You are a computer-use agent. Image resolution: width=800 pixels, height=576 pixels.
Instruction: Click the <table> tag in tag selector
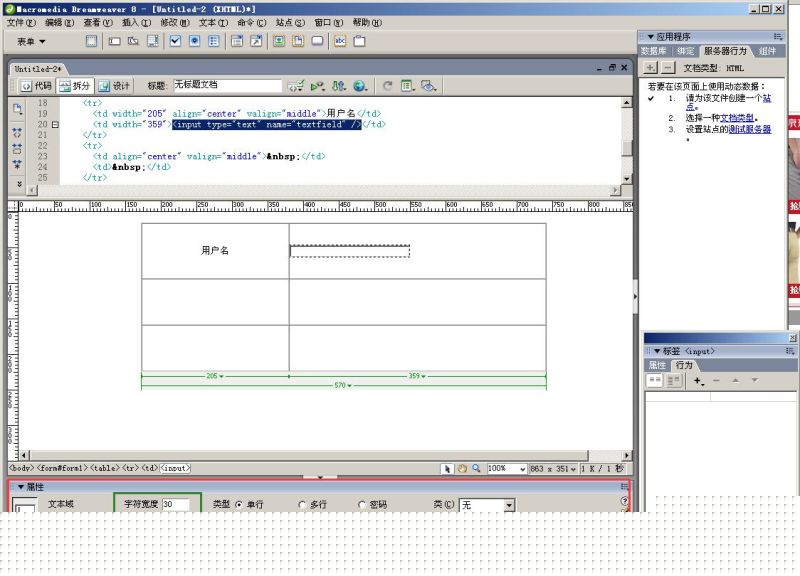105,468
